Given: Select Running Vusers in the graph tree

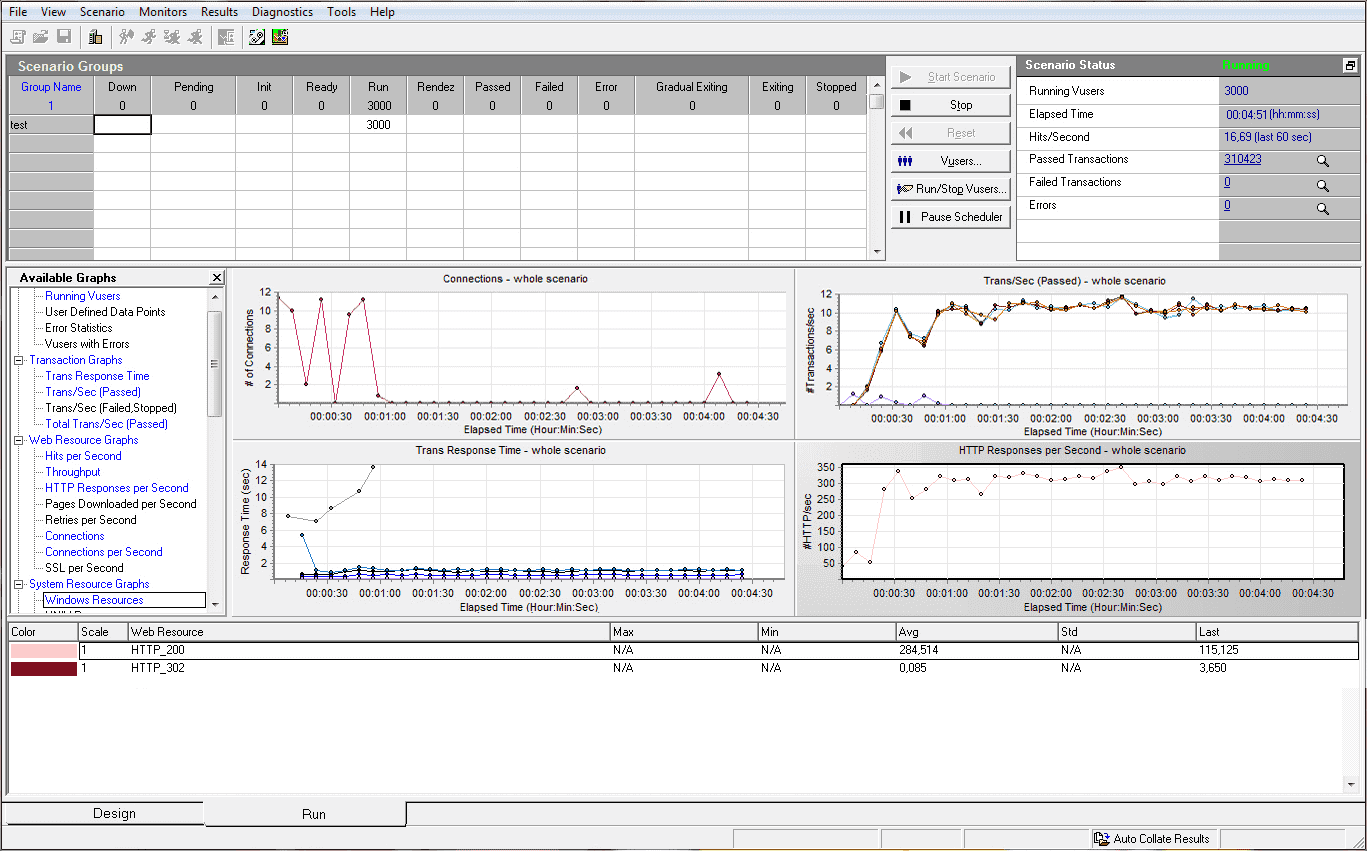Looking at the screenshot, I should click(82, 296).
